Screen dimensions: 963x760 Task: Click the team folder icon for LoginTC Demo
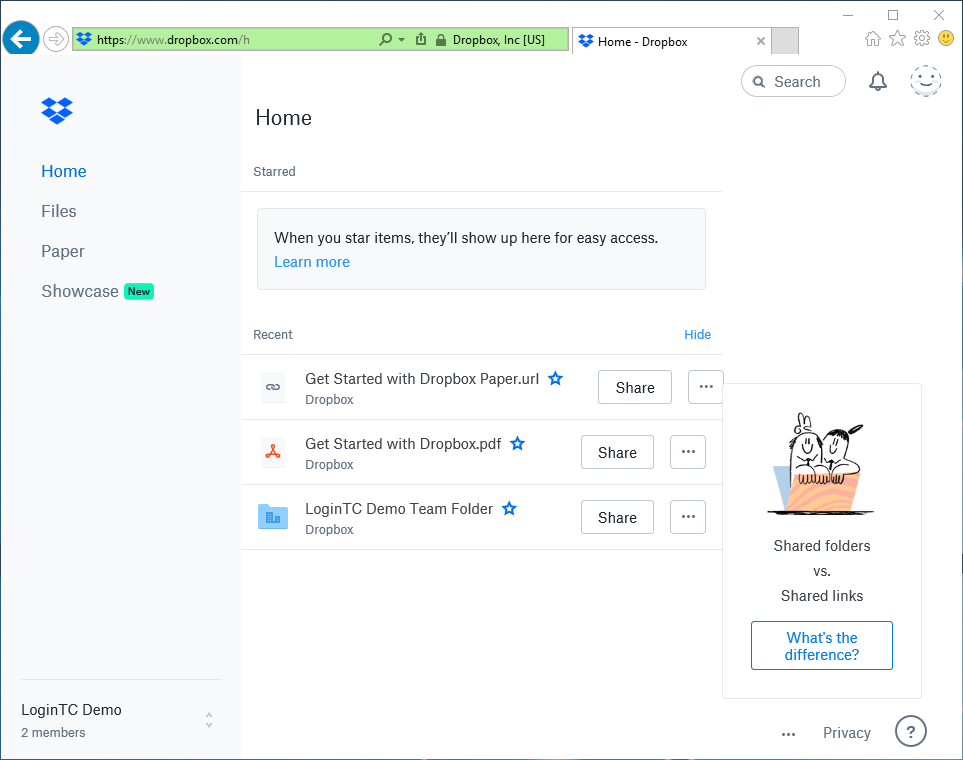click(273, 517)
